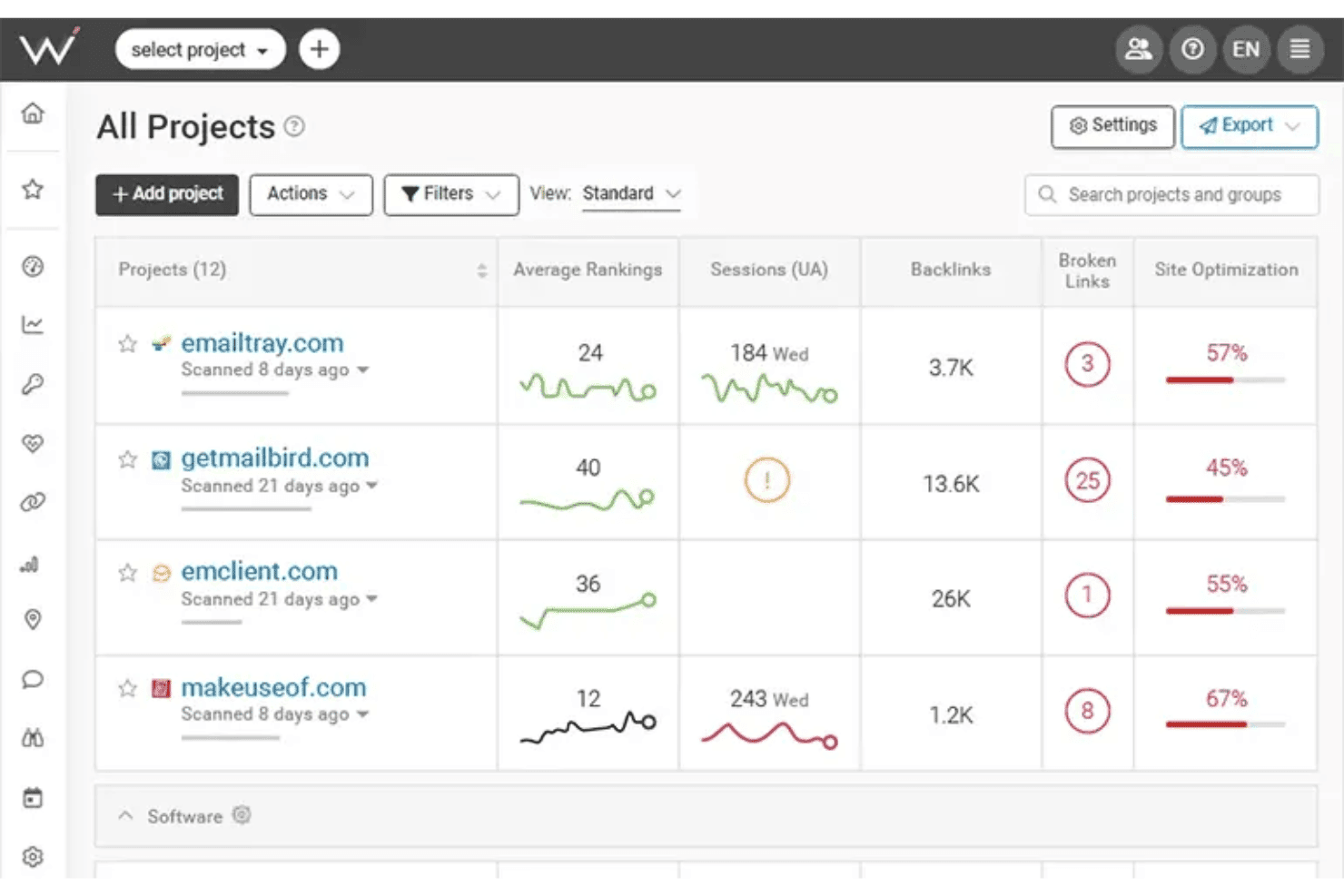Open the location pin sidebar icon
This screenshot has width=1344, height=896.
click(x=33, y=620)
